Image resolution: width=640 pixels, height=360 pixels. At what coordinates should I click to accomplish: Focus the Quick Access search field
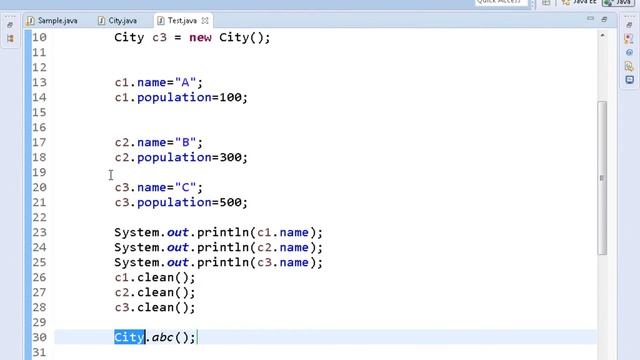(x=501, y=2)
